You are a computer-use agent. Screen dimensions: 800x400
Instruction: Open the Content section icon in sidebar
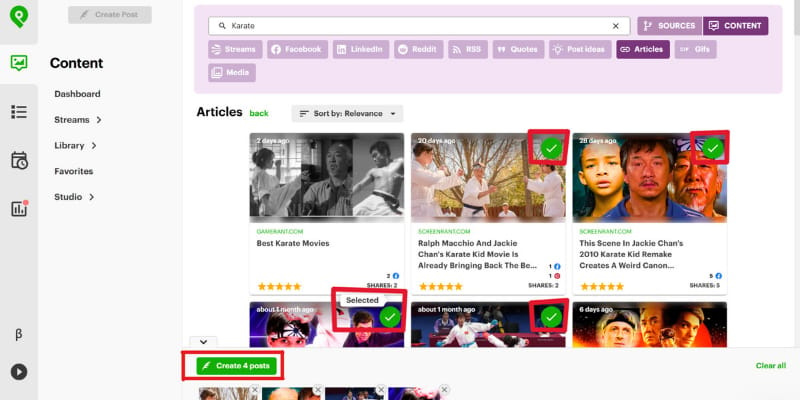[x=19, y=63]
